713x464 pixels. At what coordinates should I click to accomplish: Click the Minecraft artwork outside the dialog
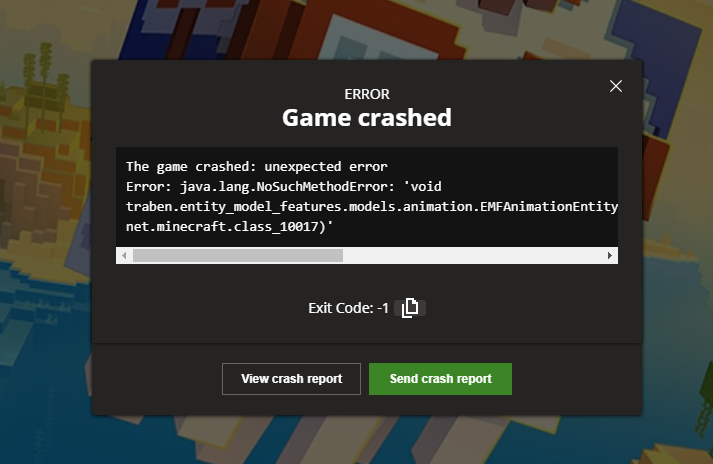[45, 227]
